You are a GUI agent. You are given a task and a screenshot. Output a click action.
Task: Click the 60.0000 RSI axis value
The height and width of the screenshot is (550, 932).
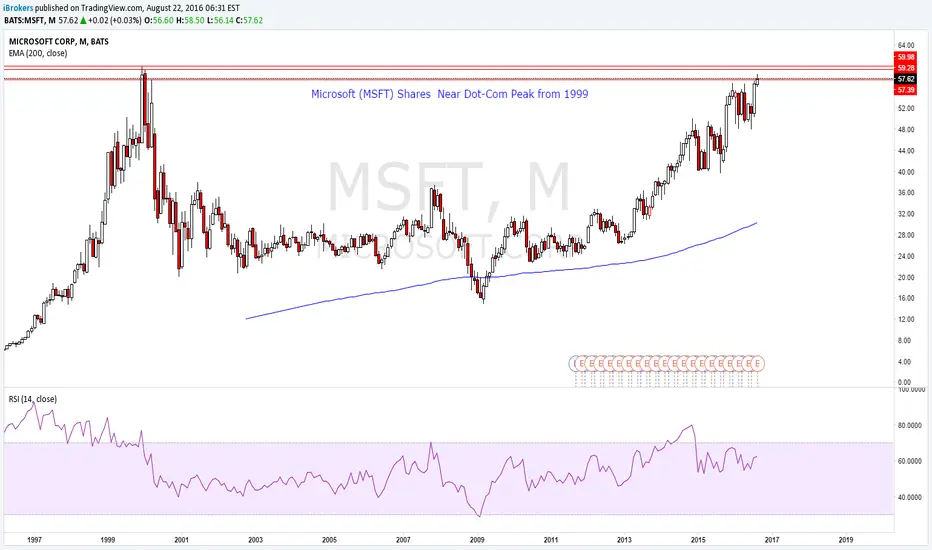[911, 461]
